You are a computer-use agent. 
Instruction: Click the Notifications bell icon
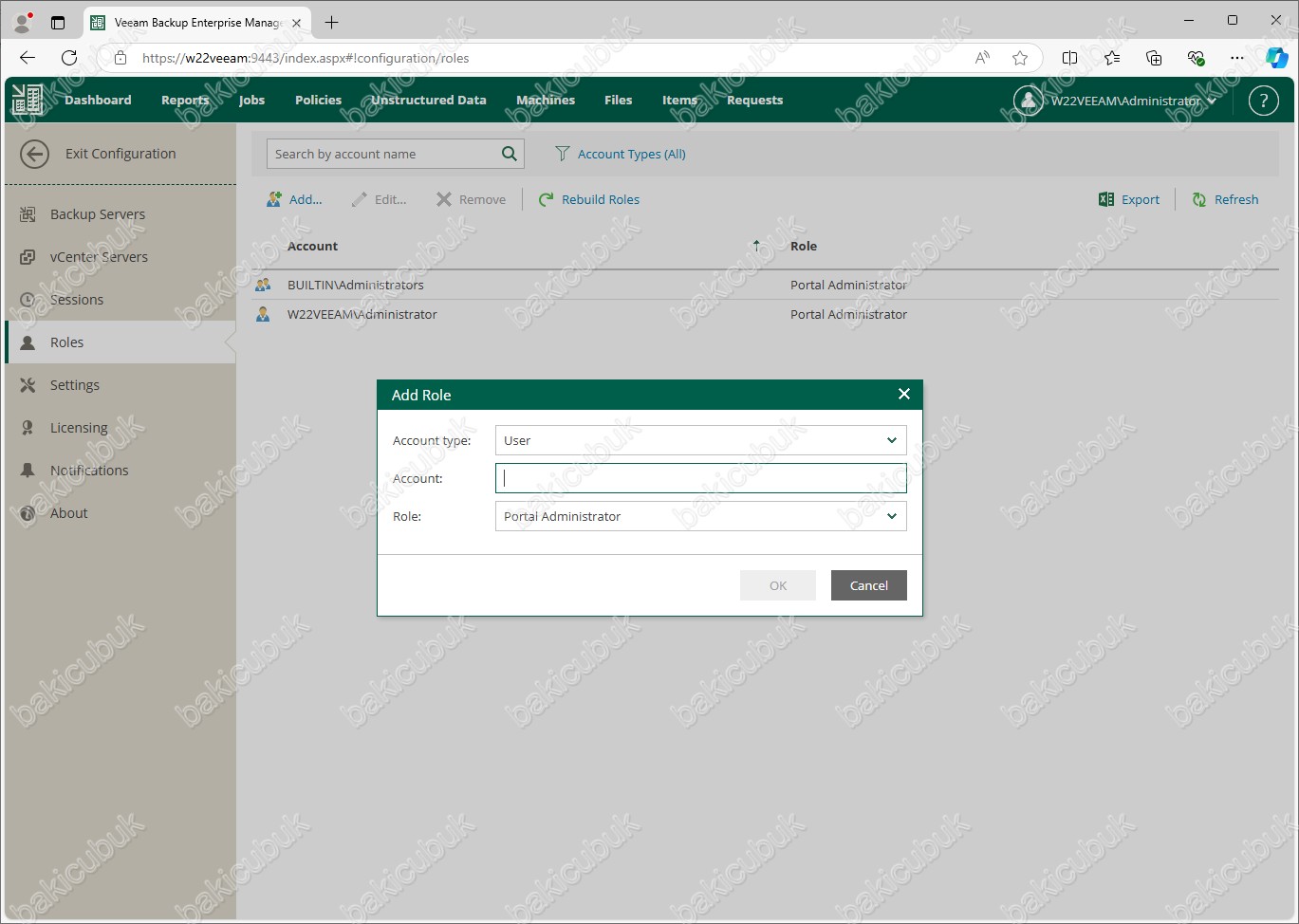click(28, 471)
